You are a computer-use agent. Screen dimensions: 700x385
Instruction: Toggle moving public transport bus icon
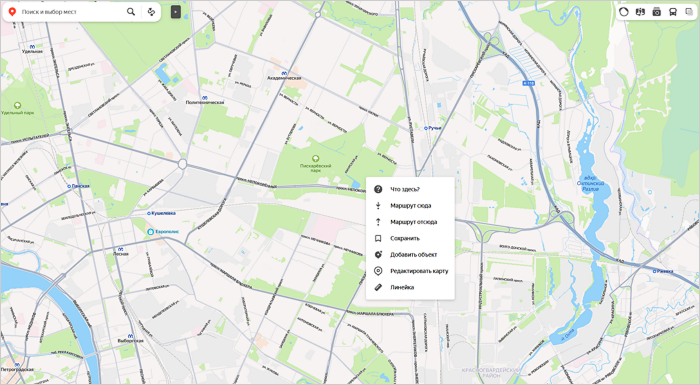672,12
